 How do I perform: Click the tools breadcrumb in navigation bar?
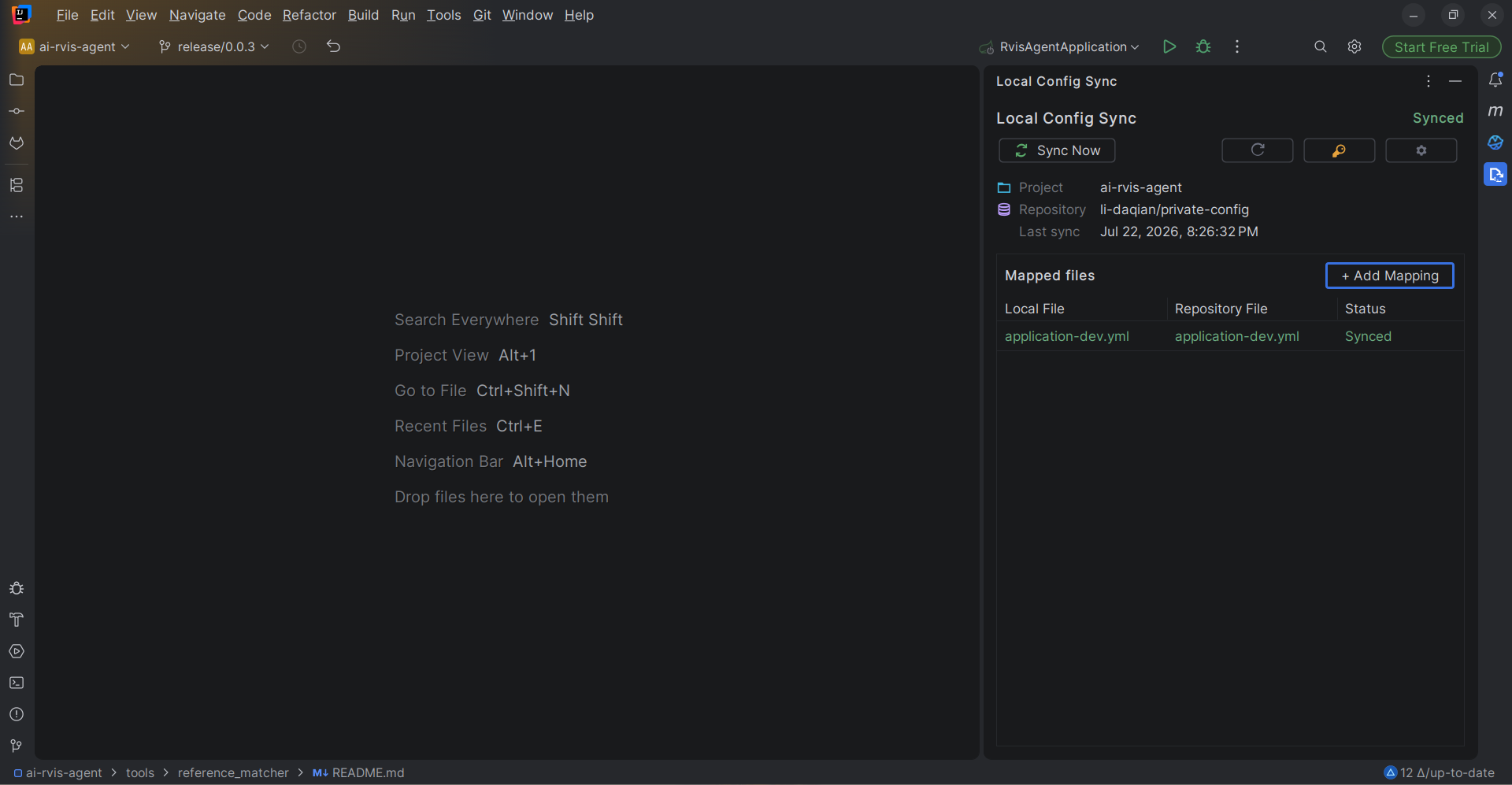coord(140,773)
